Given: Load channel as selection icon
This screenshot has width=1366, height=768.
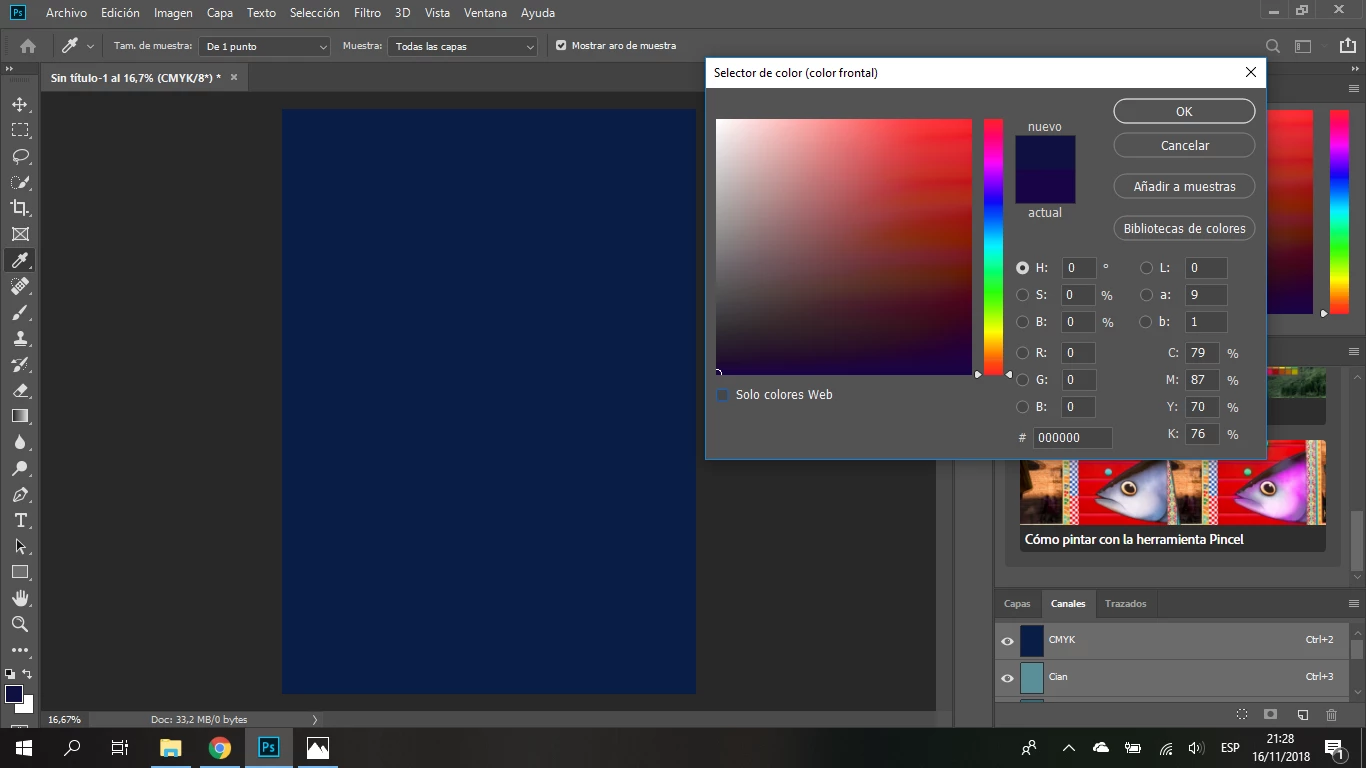Looking at the screenshot, I should click(1241, 714).
